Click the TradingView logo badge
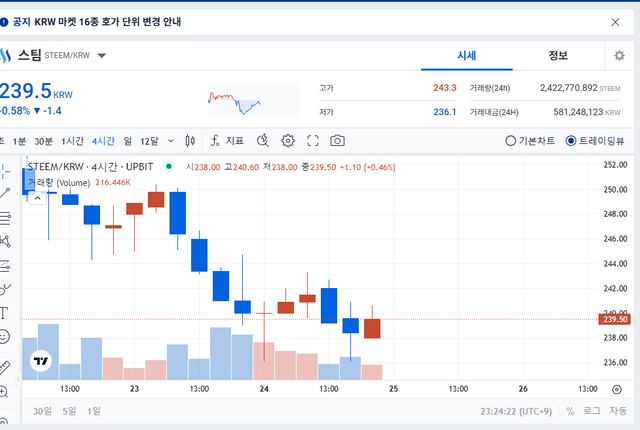 tap(41, 361)
